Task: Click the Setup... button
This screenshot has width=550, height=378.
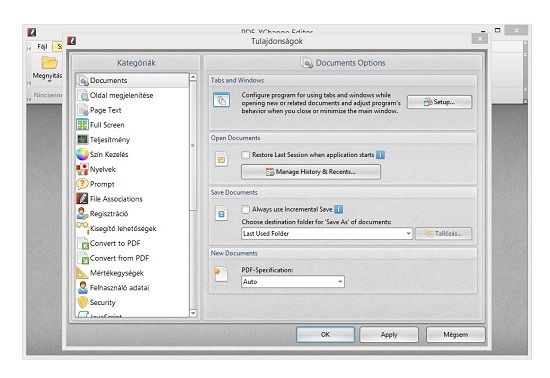Action: pyautogui.click(x=440, y=102)
